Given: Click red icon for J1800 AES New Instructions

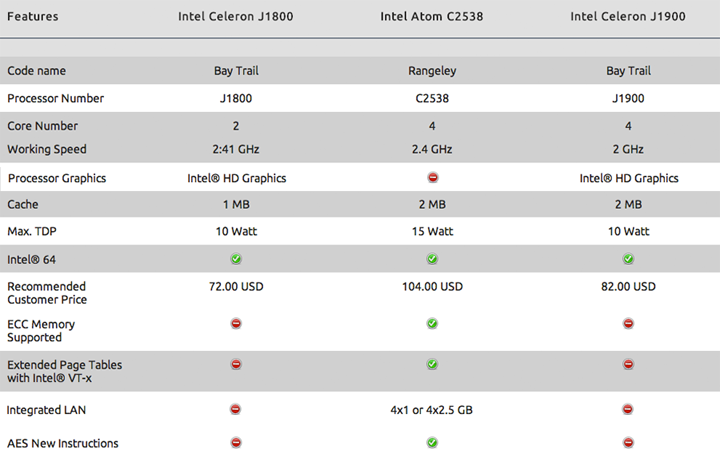Looking at the screenshot, I should click(x=236, y=443).
